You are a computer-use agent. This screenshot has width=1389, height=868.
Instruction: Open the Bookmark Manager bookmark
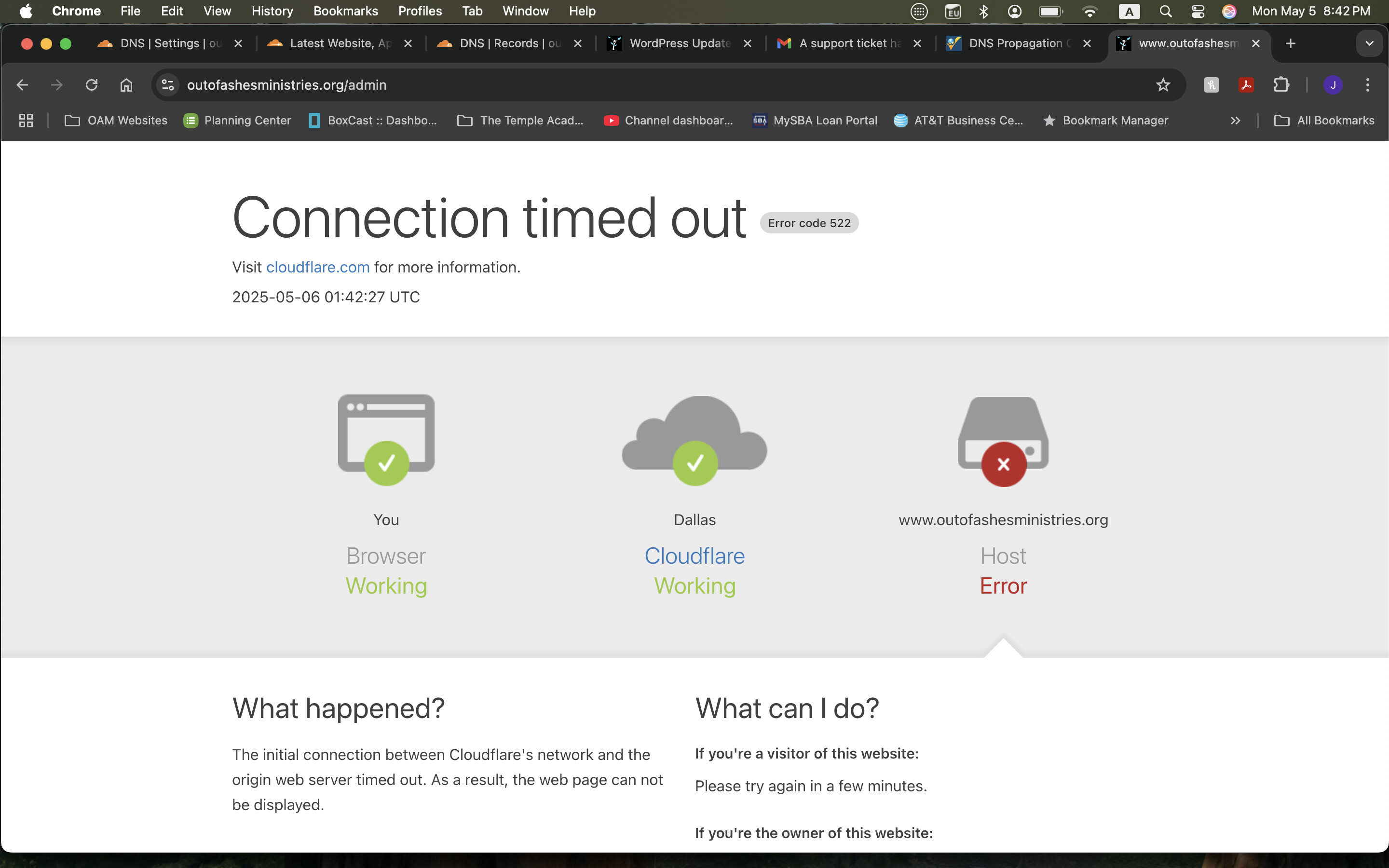(x=1105, y=121)
